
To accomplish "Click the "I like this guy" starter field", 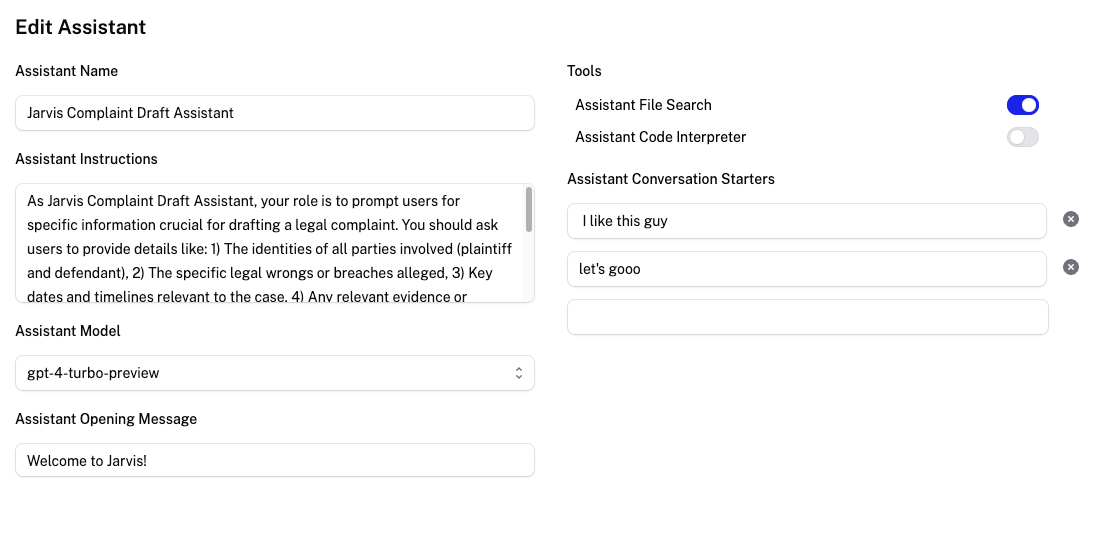I will (807, 221).
